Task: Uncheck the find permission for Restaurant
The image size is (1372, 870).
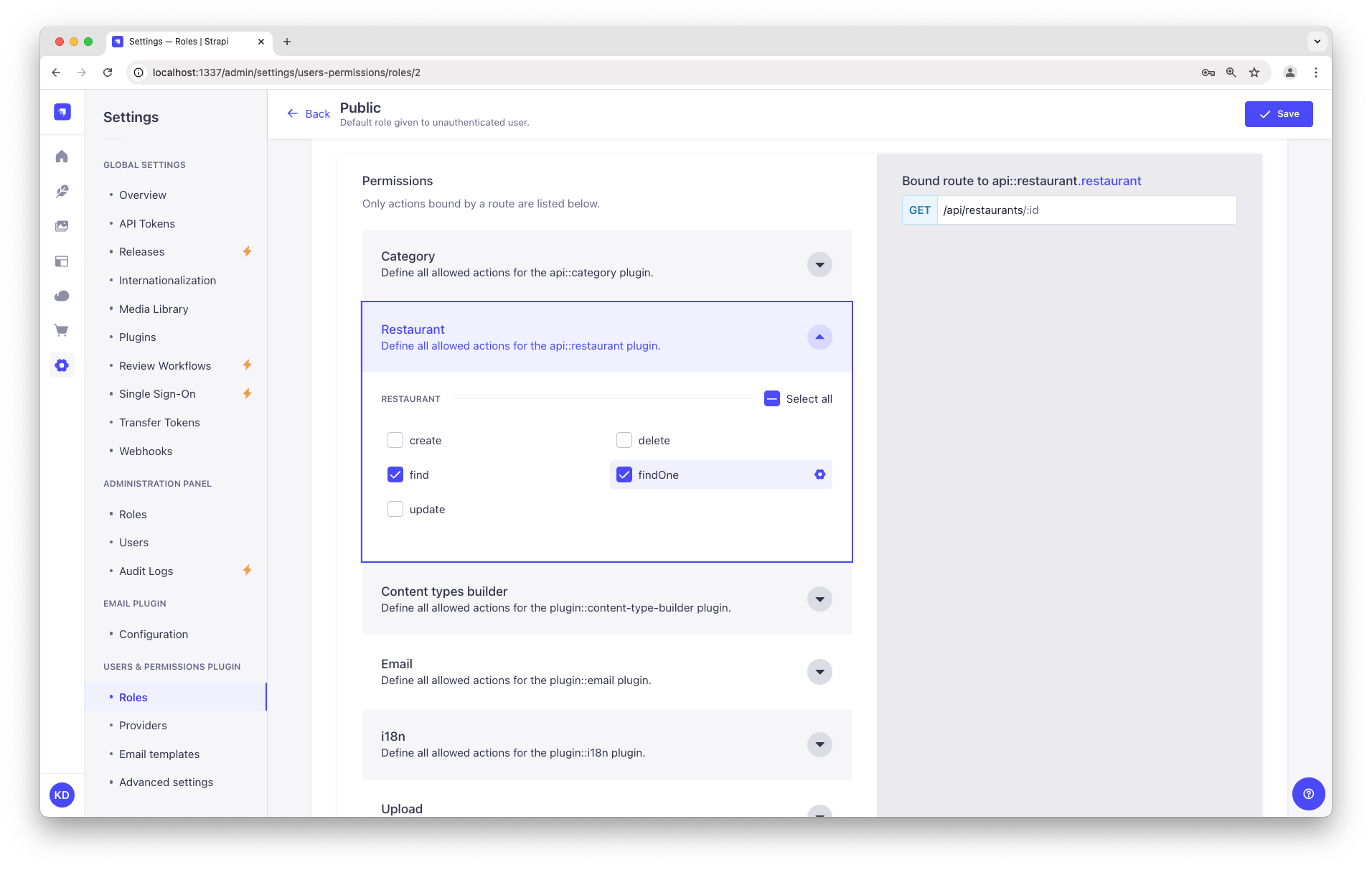Action: (395, 474)
